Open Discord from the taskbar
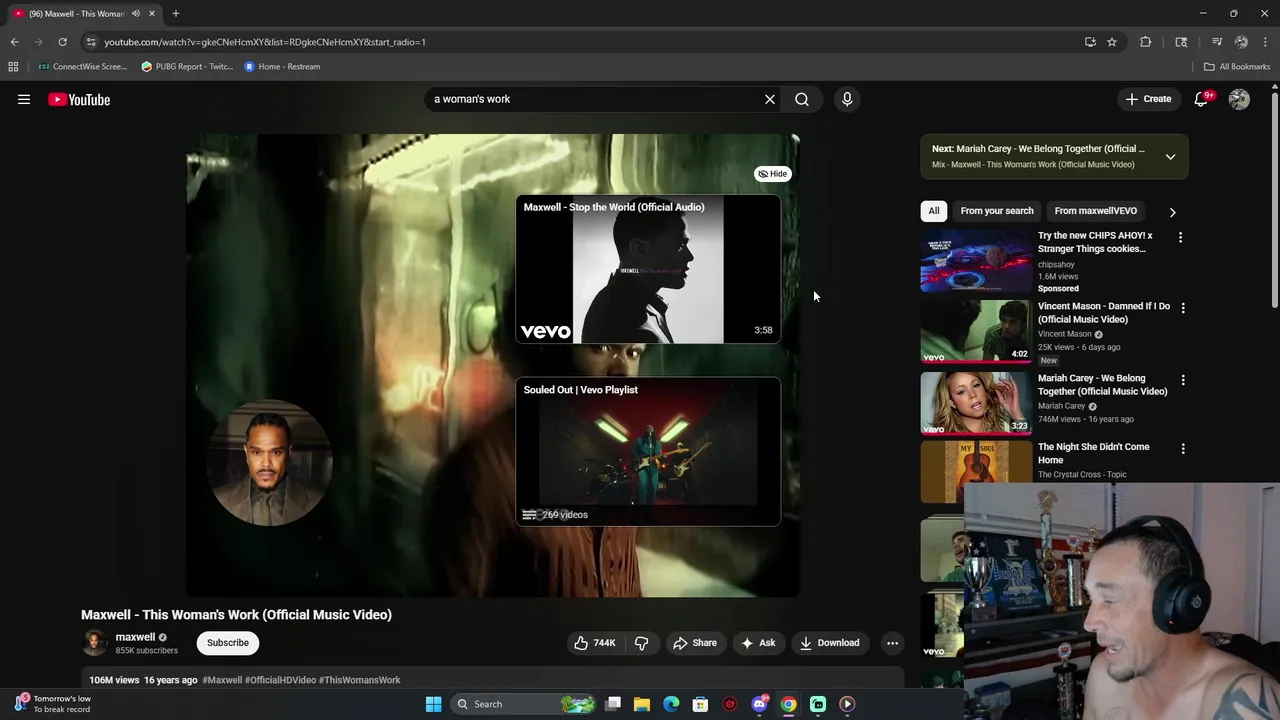The width and height of the screenshot is (1280, 720). point(759,704)
